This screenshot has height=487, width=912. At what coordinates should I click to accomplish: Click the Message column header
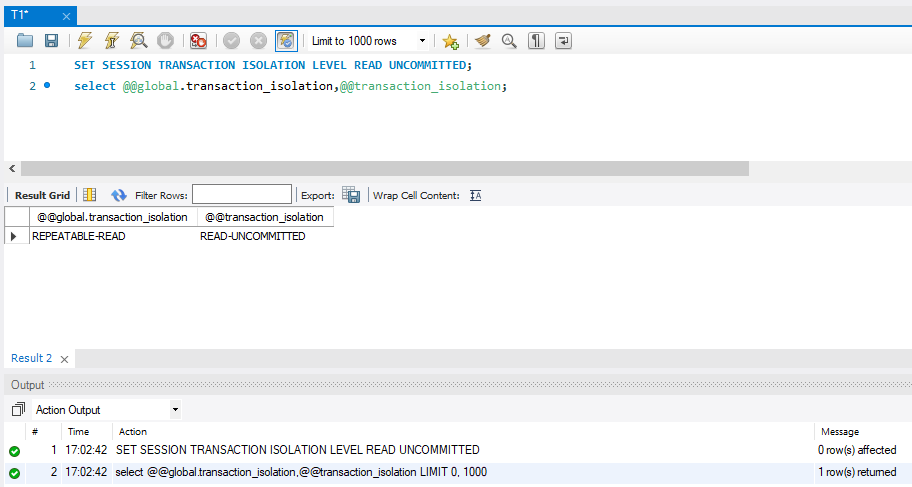pyautogui.click(x=840, y=432)
